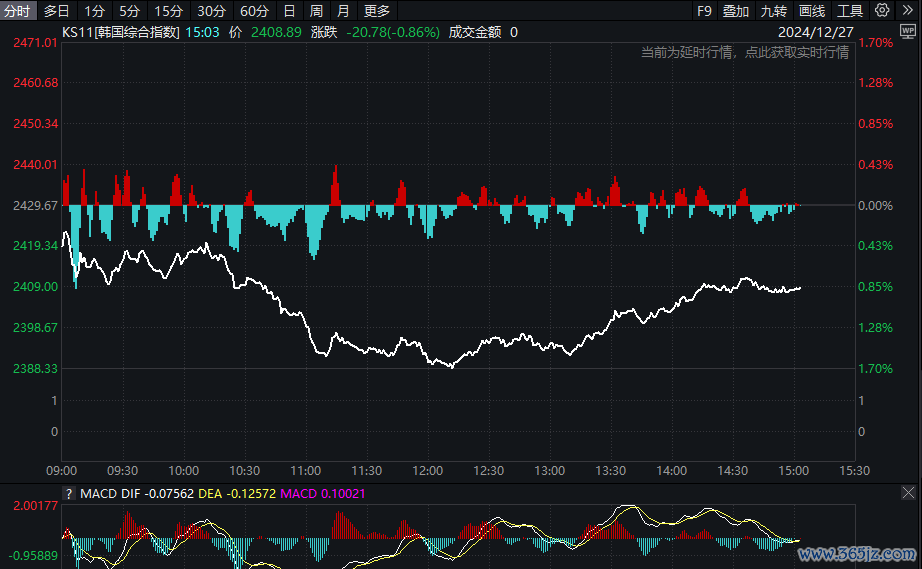Click the MACD value 0.10021
This screenshot has width=922, height=569.
(343, 494)
